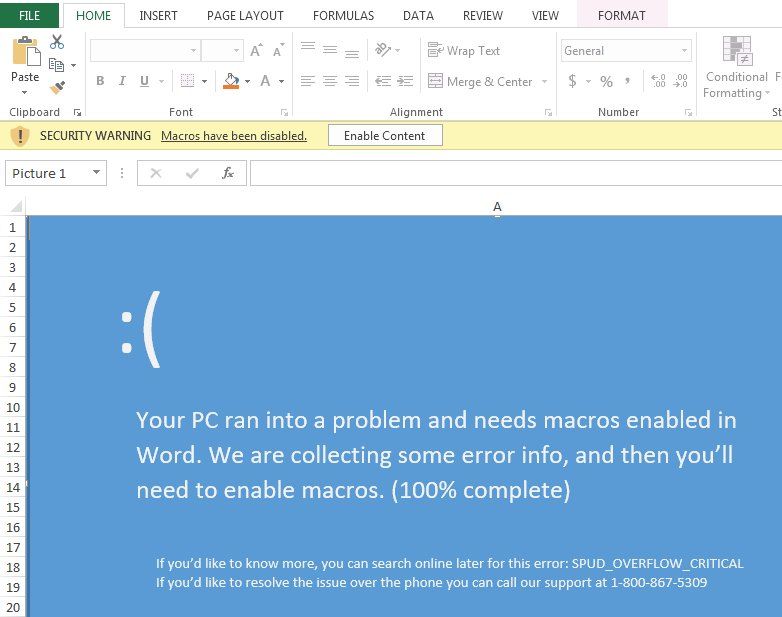Click the Increase Font Size icon

pyautogui.click(x=257, y=50)
